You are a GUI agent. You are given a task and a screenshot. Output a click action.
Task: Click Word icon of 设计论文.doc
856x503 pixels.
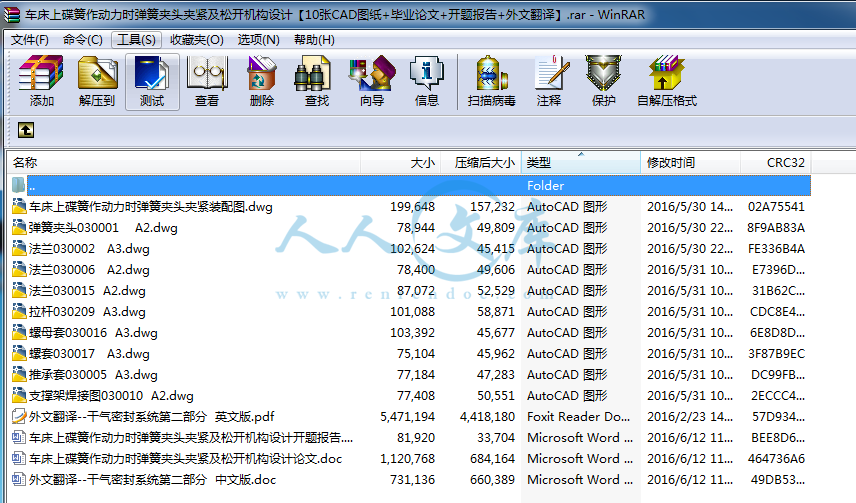[x=19, y=458]
